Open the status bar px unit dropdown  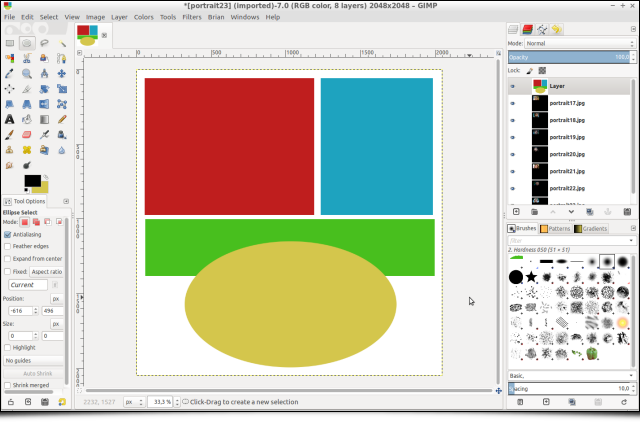point(134,402)
